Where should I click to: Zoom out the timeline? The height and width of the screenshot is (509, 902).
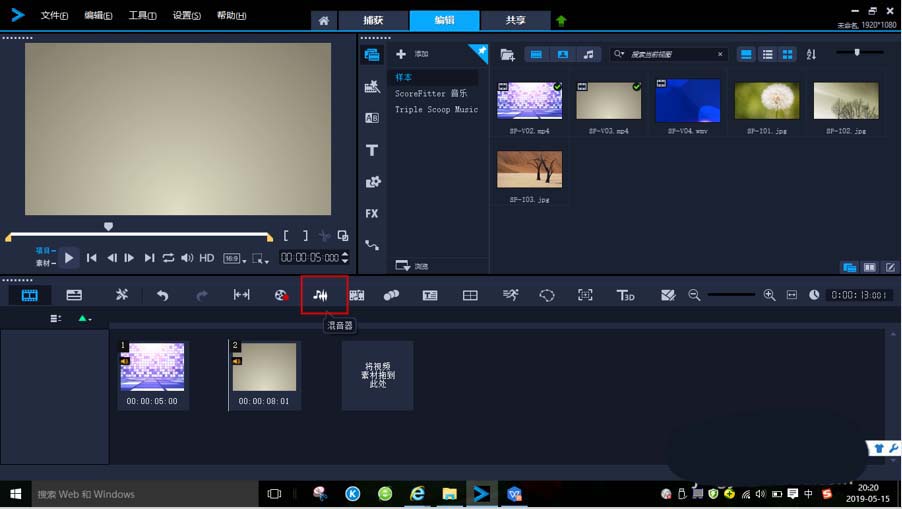694,295
